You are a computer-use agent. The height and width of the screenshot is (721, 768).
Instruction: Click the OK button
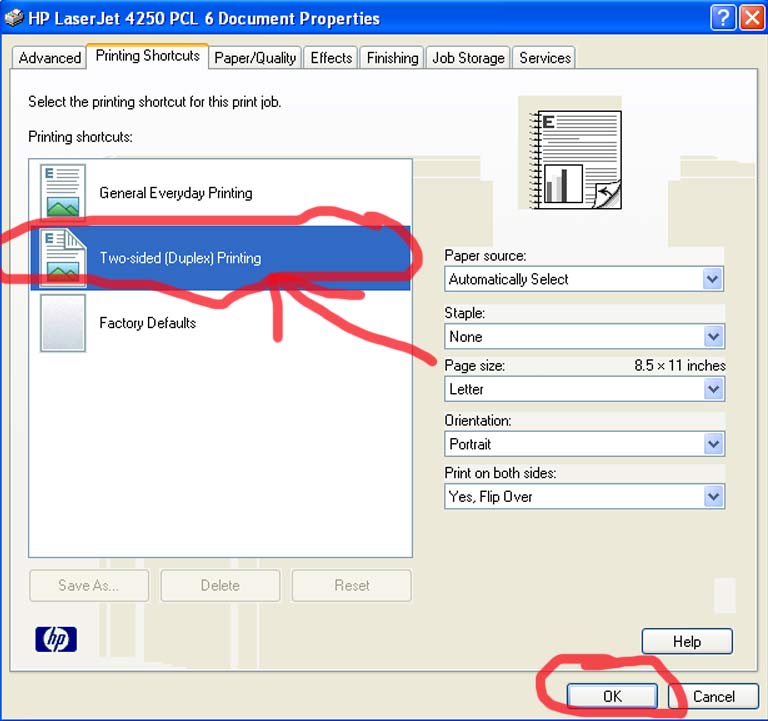click(x=612, y=696)
